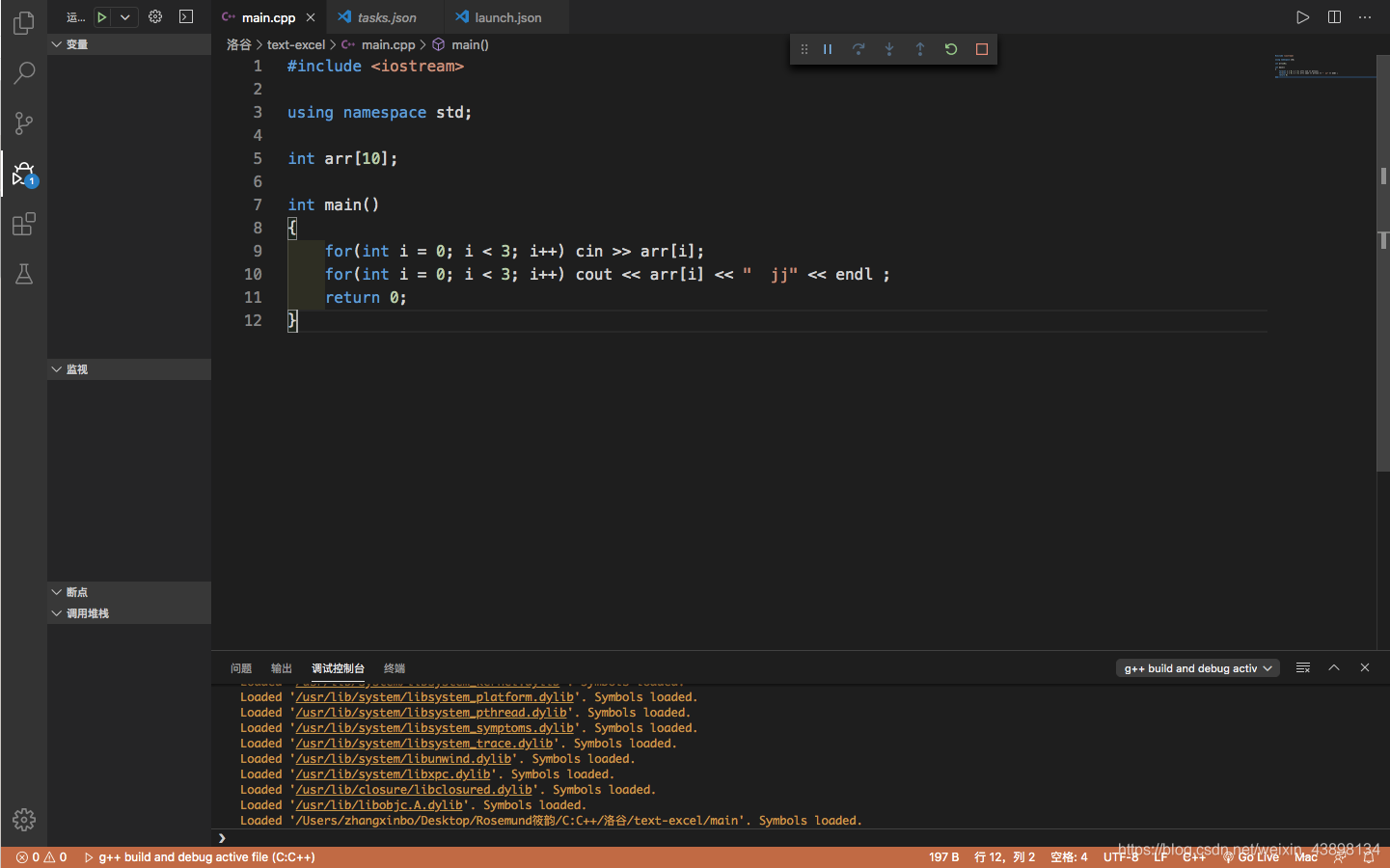This screenshot has height=868, width=1390.
Task: Click the int arr[10] declaration
Action: pyautogui.click(x=342, y=158)
